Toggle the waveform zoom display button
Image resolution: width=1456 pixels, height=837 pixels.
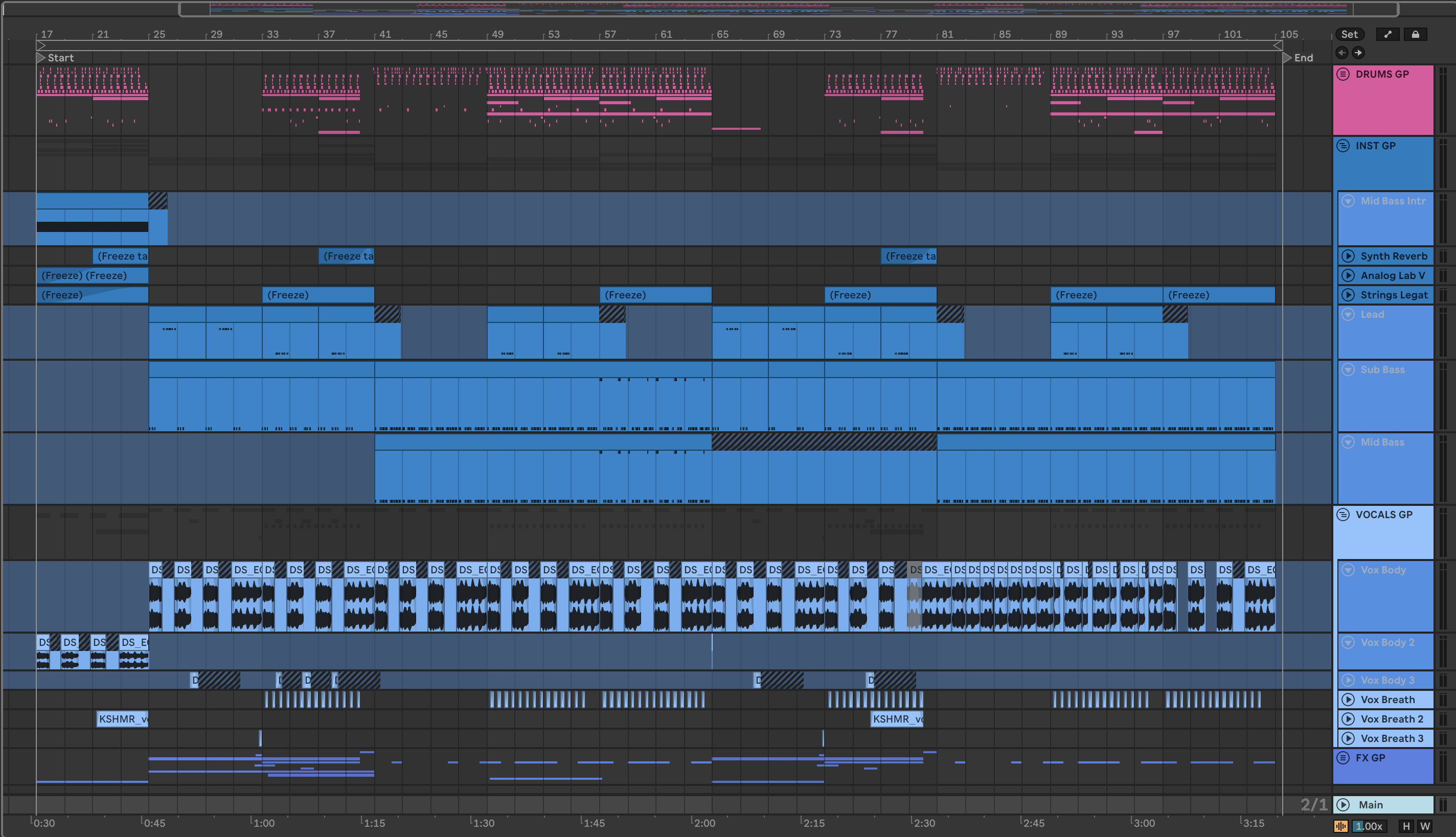(x=1341, y=826)
